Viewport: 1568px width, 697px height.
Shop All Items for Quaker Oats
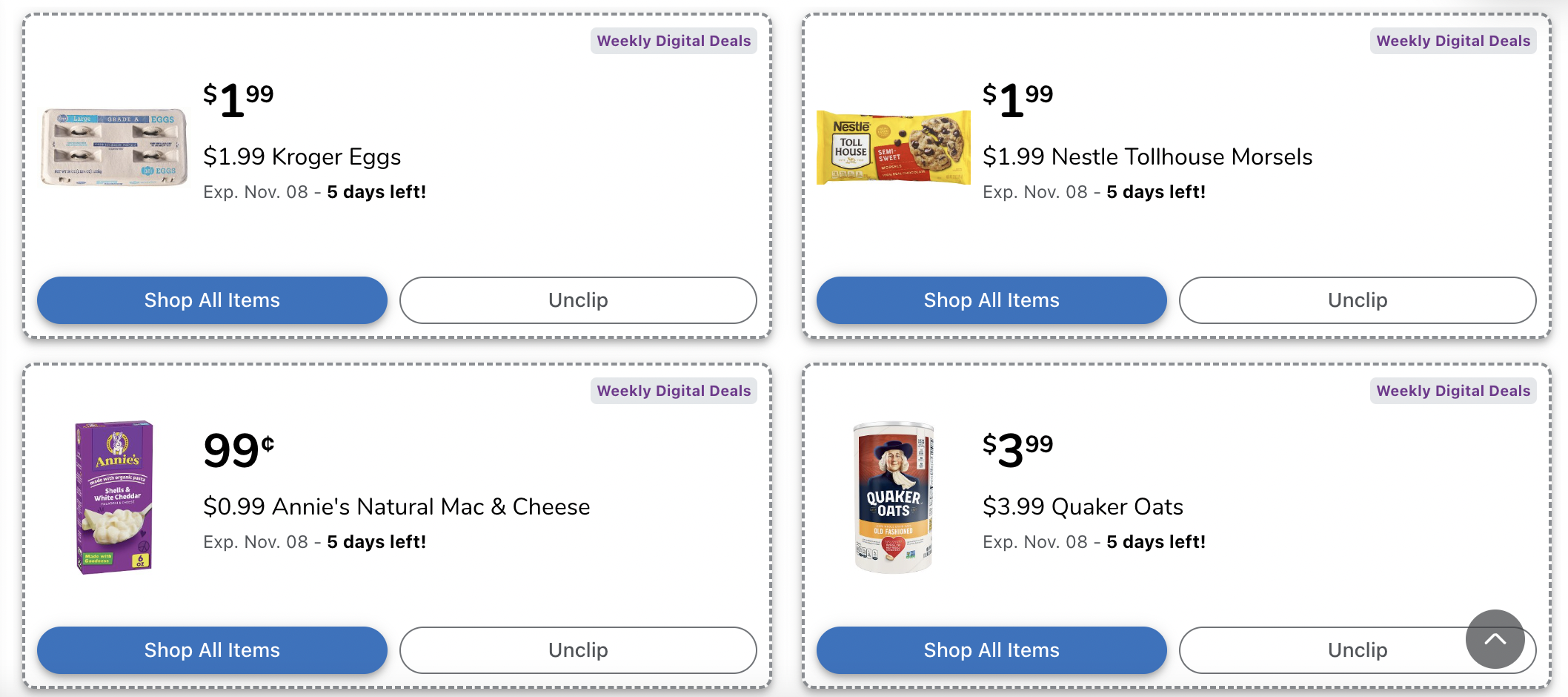coord(991,650)
